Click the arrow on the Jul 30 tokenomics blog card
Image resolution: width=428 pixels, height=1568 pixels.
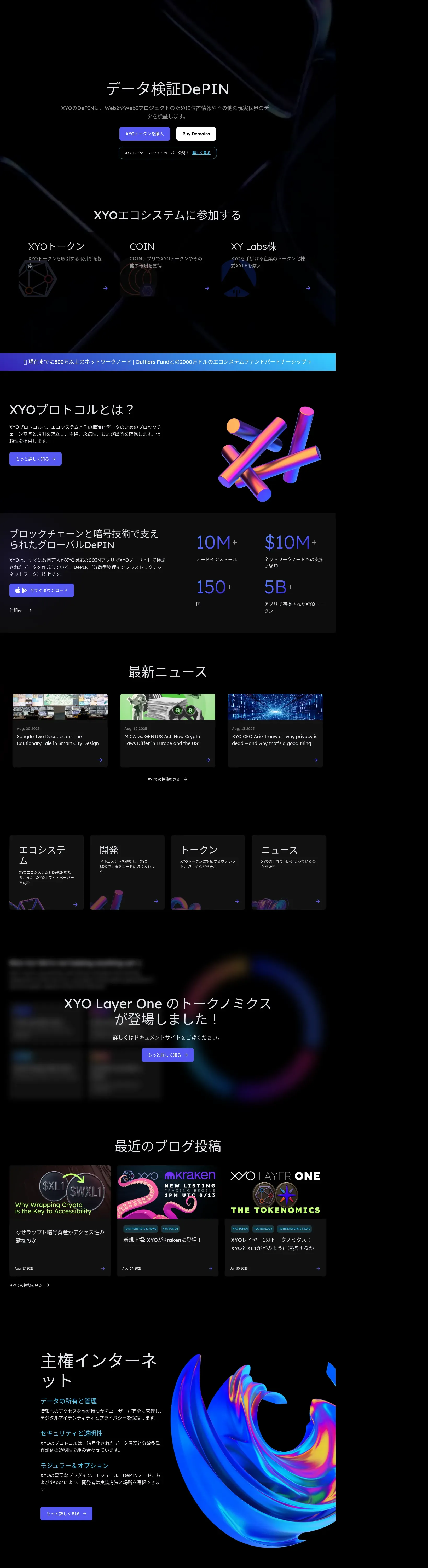(319, 1269)
